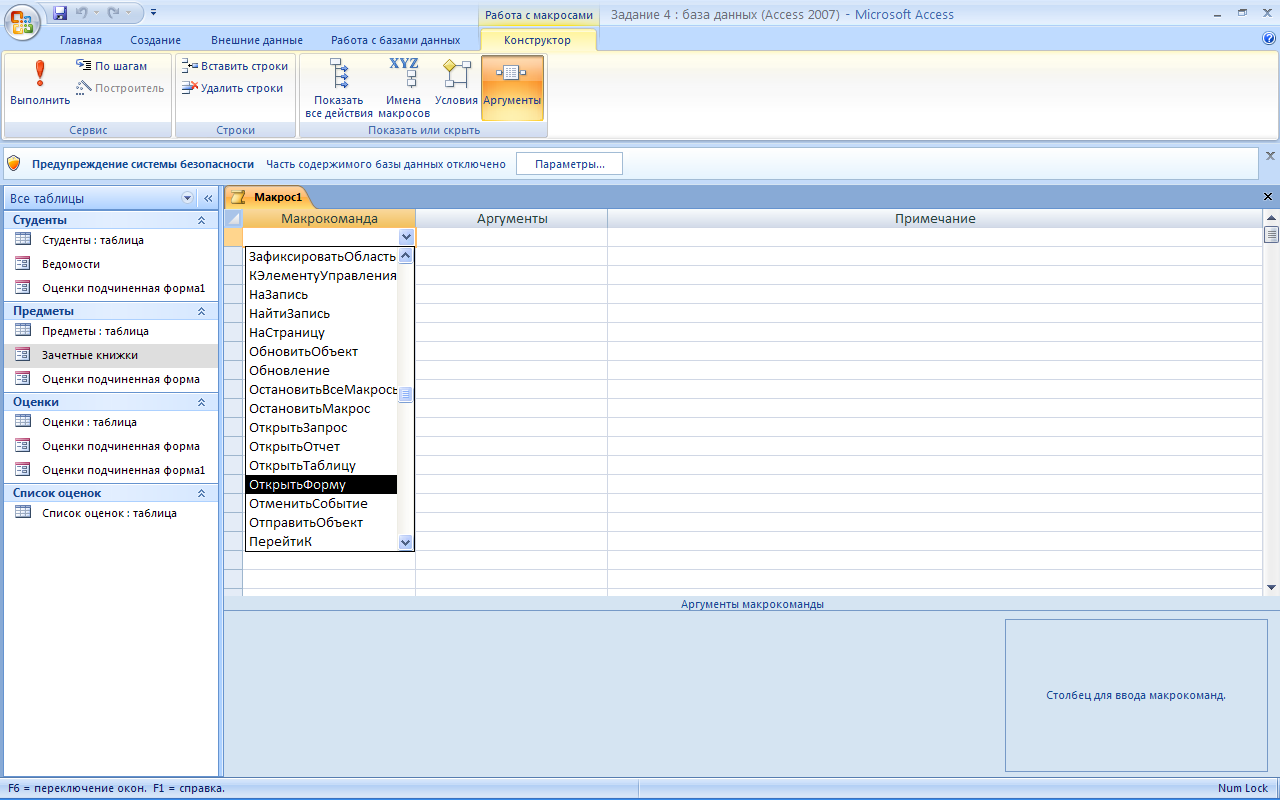Click the Зачетные книжки form icon
Screen dimensions: 1280x800
coord(23,355)
